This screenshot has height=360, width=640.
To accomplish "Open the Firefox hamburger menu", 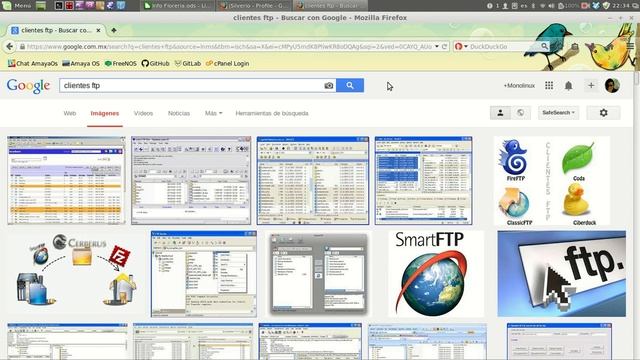I will (631, 46).
